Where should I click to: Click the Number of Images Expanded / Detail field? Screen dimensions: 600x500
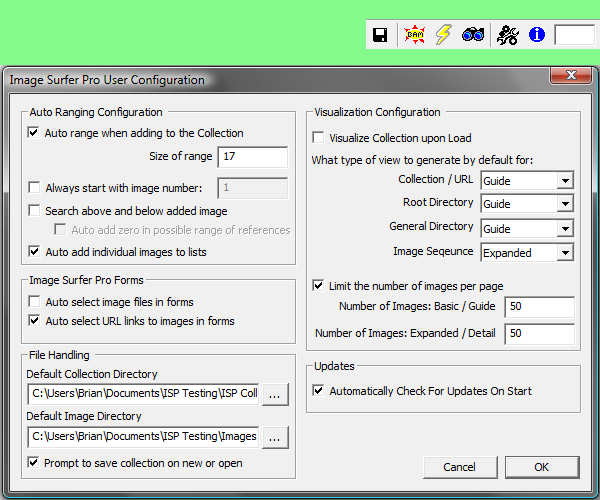[x=540, y=334]
